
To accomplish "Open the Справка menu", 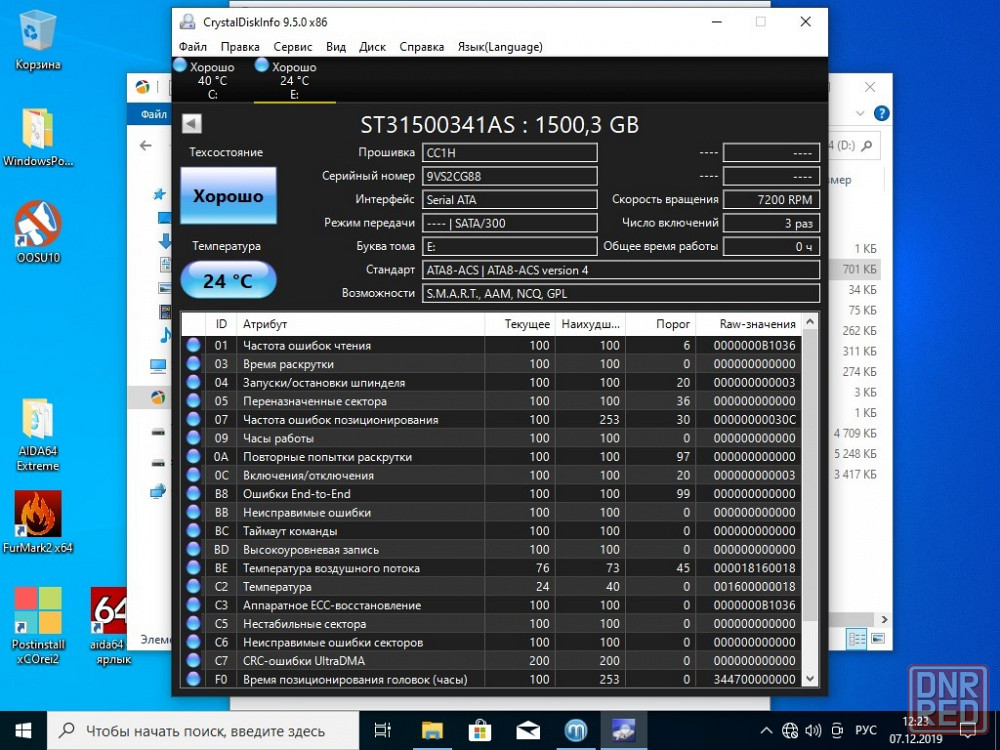I will [422, 47].
